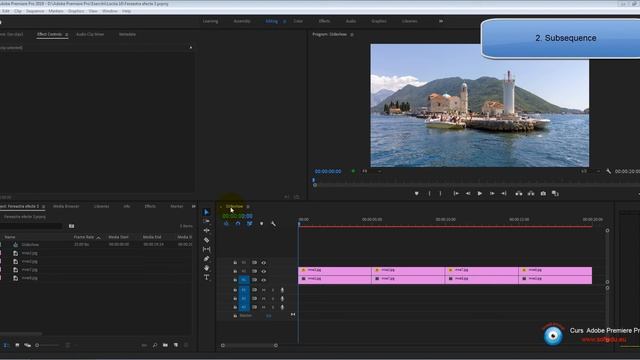This screenshot has height=360, width=640.
Task: Toggle V1 track output eye
Action: point(264,280)
